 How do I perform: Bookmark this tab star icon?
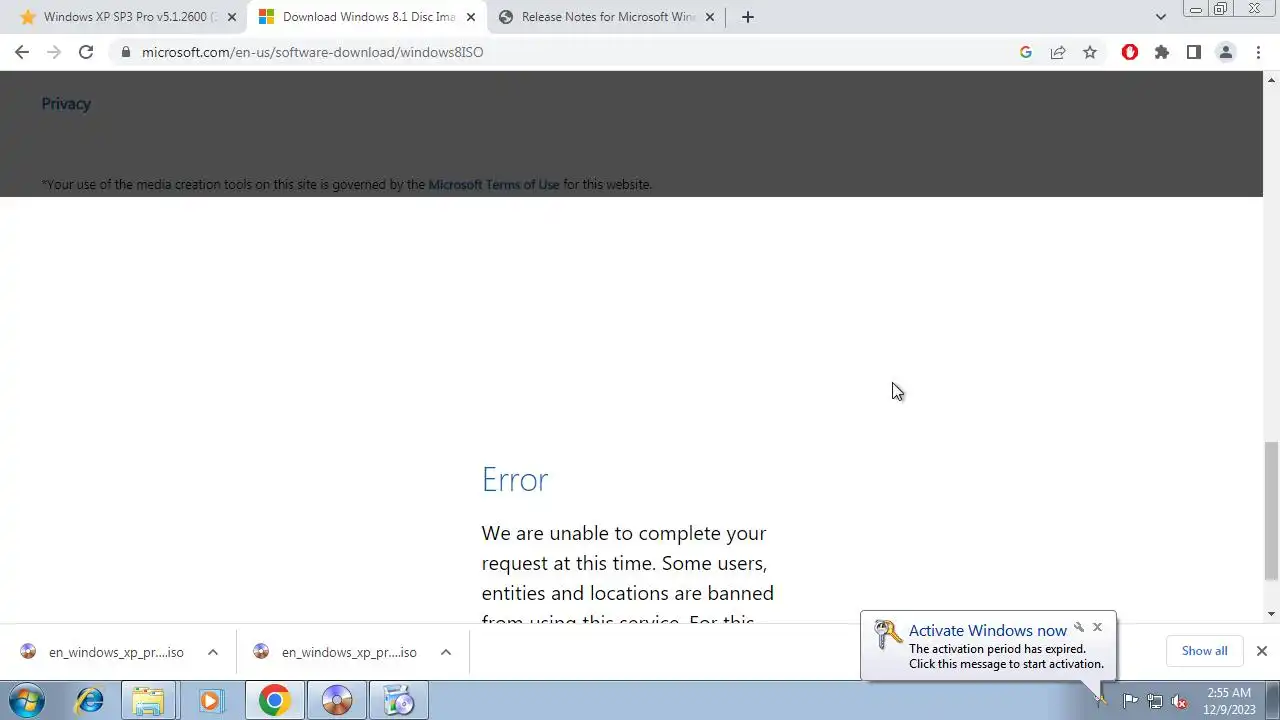click(1090, 52)
